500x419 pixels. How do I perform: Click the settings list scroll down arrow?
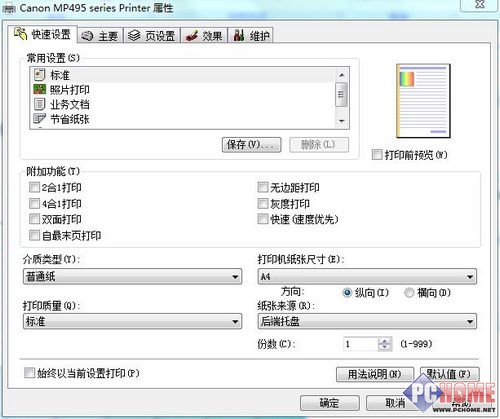(x=342, y=121)
